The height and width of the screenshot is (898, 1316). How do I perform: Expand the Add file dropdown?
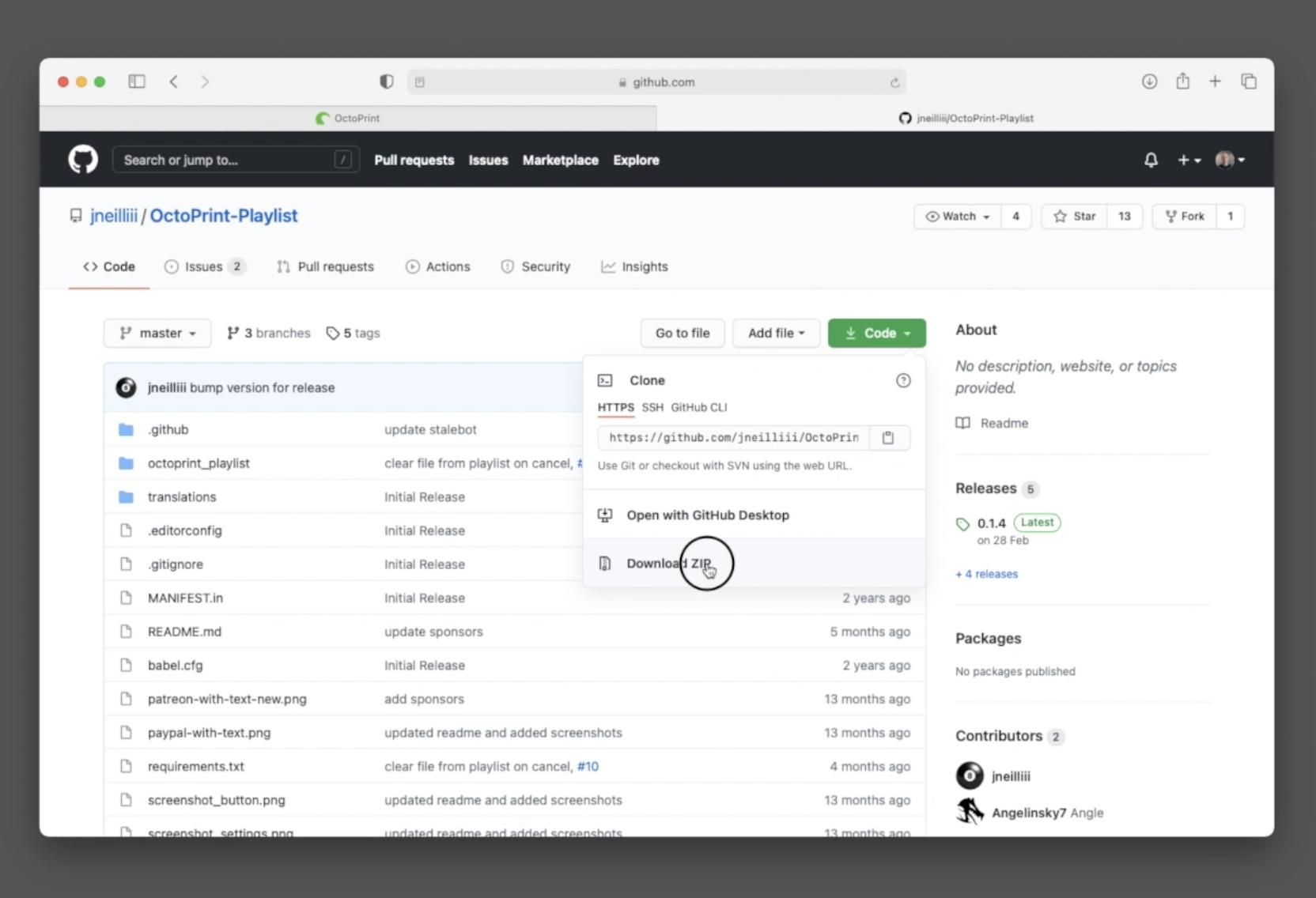pos(777,333)
